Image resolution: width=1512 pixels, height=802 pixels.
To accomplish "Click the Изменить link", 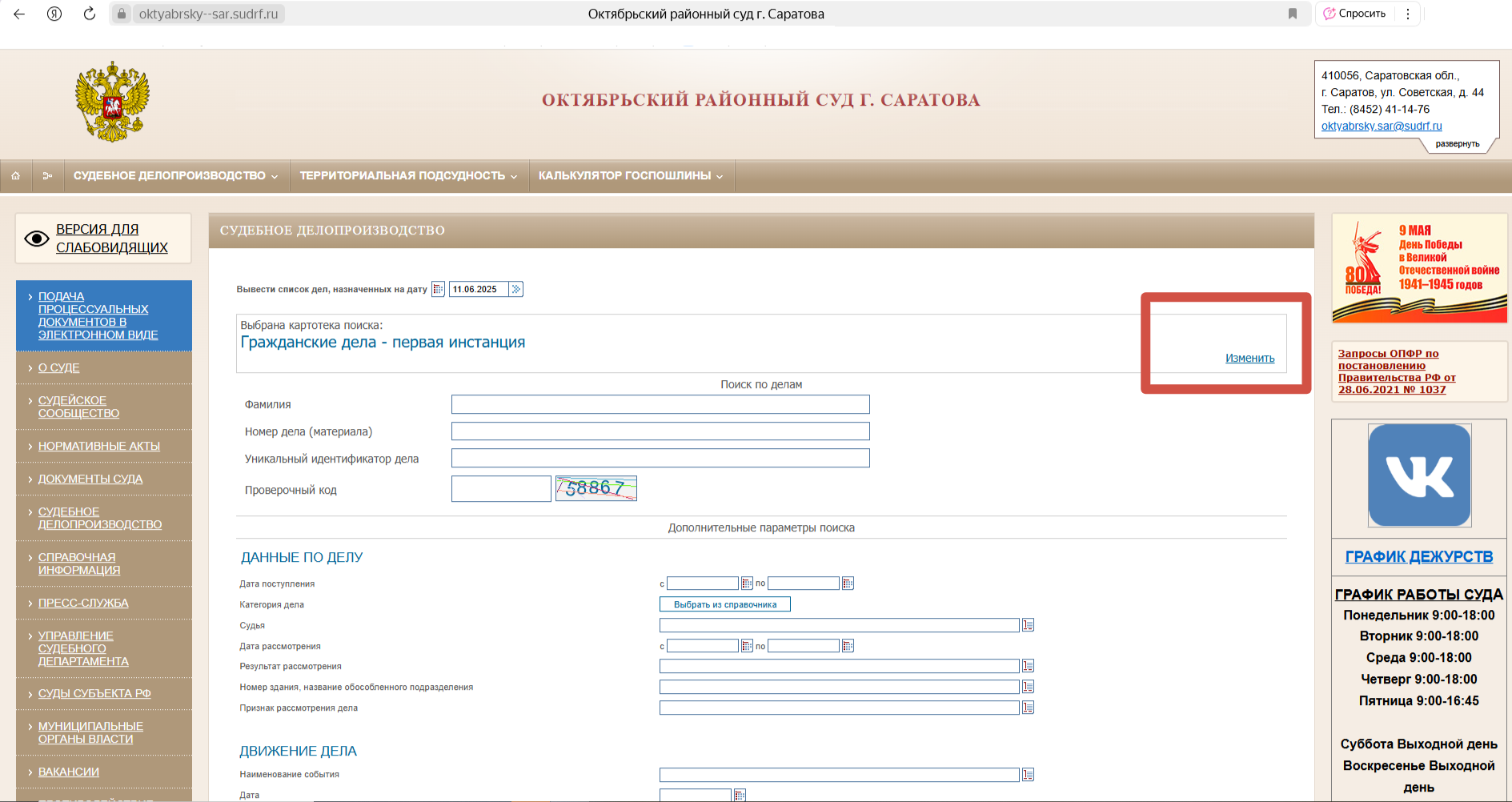I will (x=1249, y=358).
